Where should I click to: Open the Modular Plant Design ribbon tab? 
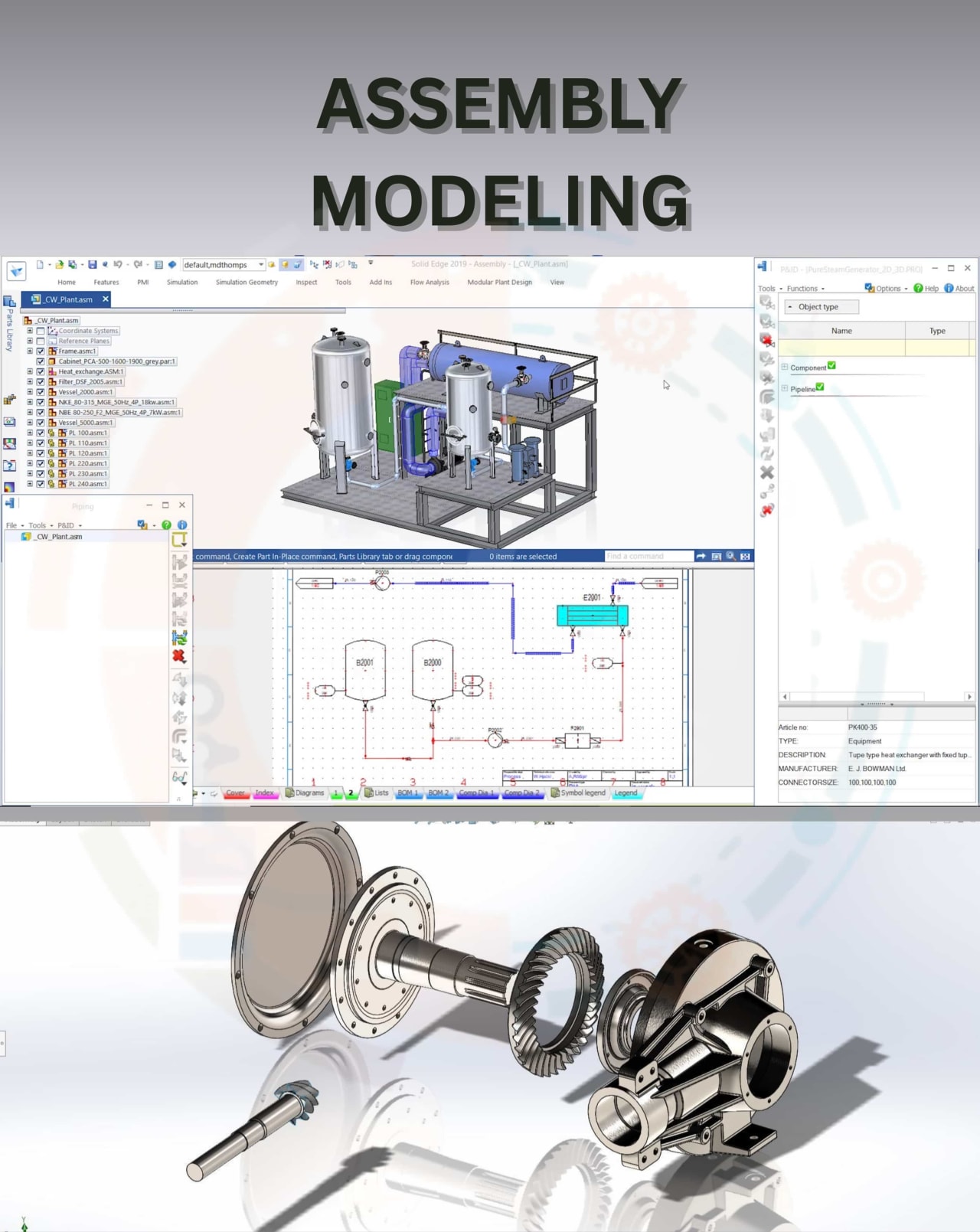pyautogui.click(x=499, y=283)
